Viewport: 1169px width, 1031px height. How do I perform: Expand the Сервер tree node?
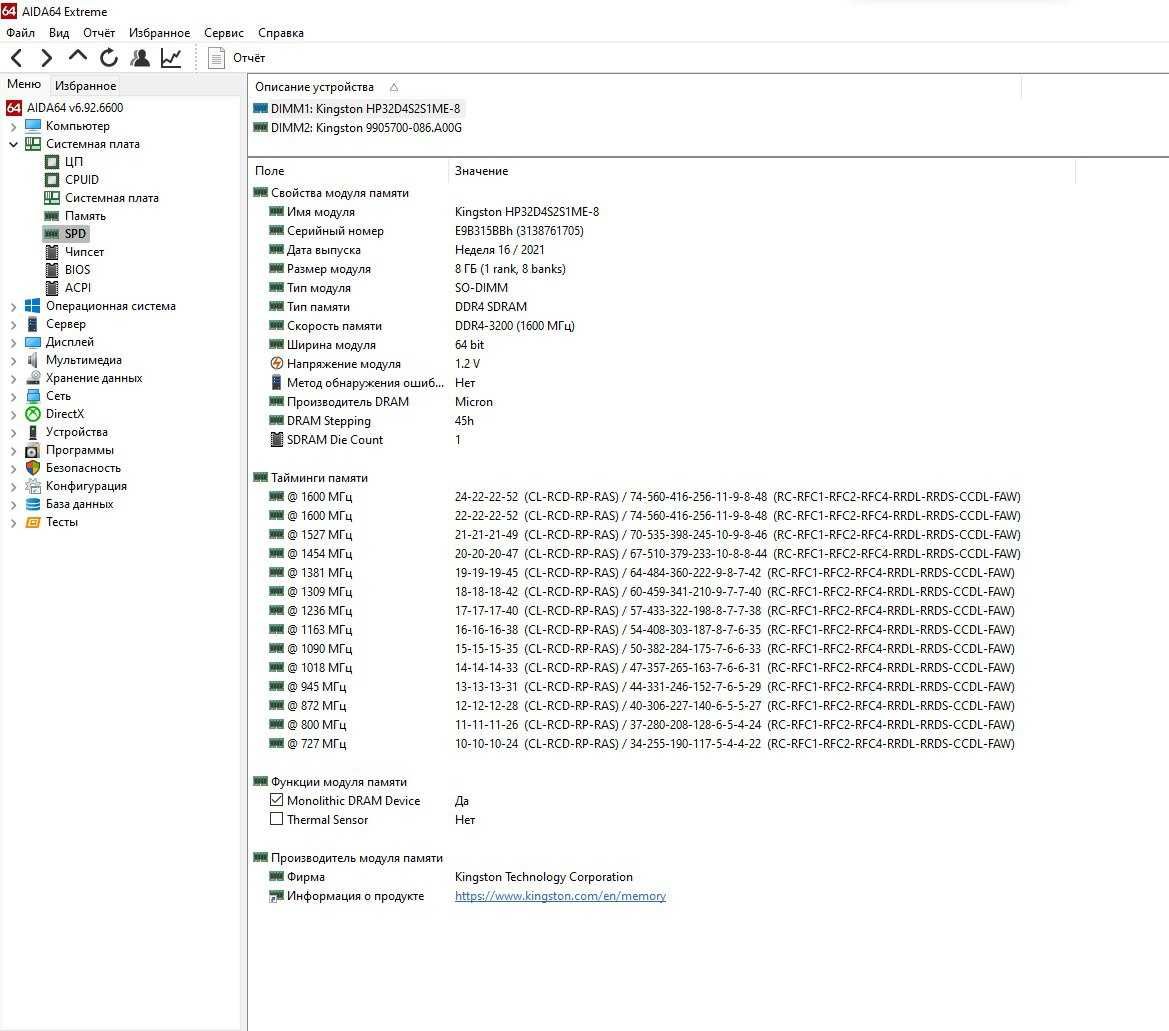[13, 324]
